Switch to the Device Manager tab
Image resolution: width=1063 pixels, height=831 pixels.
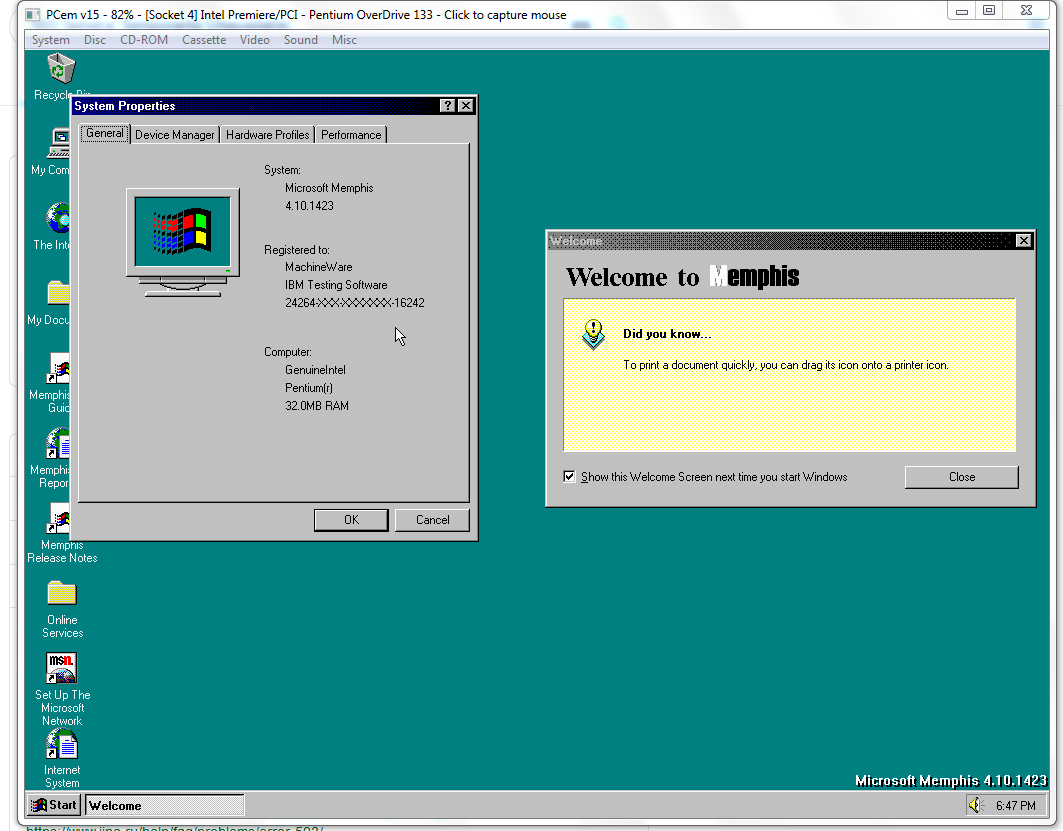pyautogui.click(x=175, y=135)
